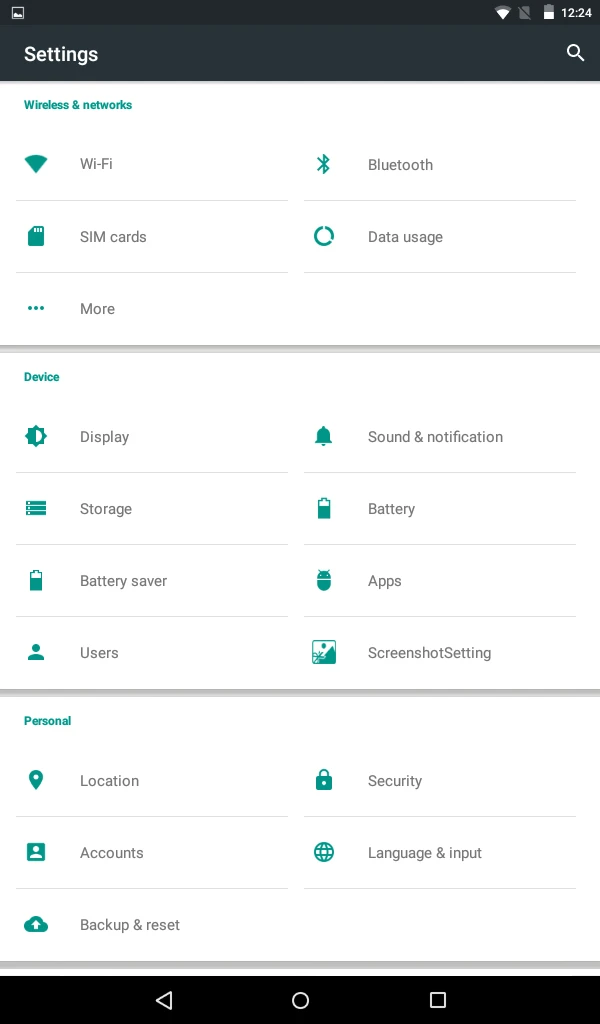The height and width of the screenshot is (1024, 600).
Task: Tap the Display brightness icon
Action: [x=36, y=436]
